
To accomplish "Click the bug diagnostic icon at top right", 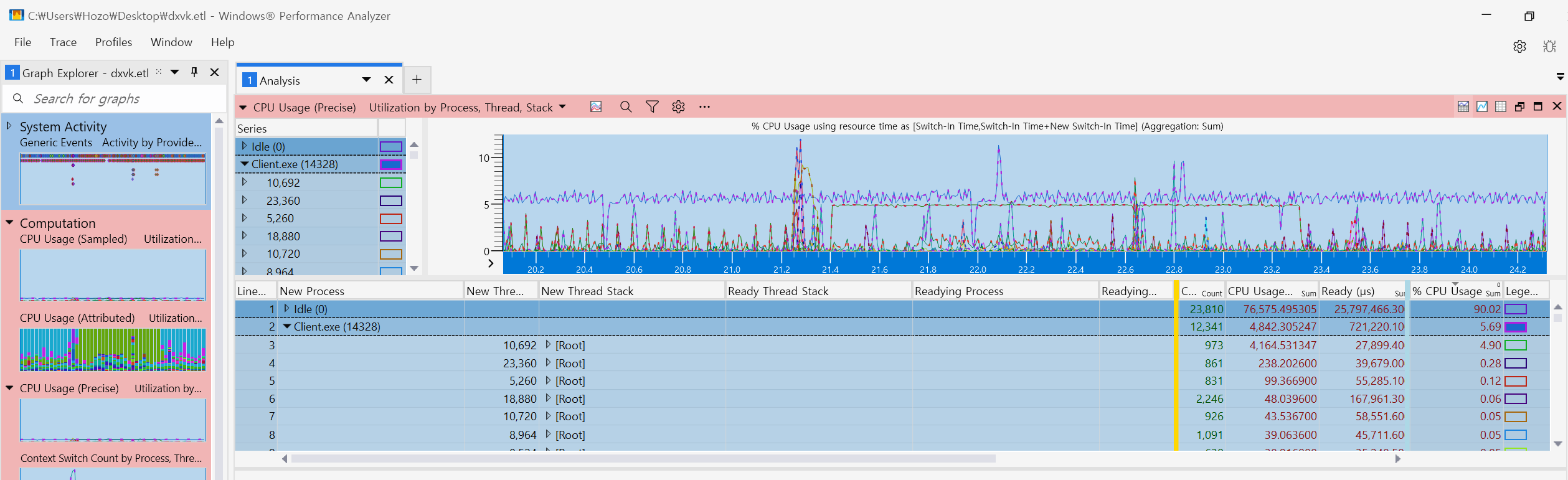I will coord(1549,46).
